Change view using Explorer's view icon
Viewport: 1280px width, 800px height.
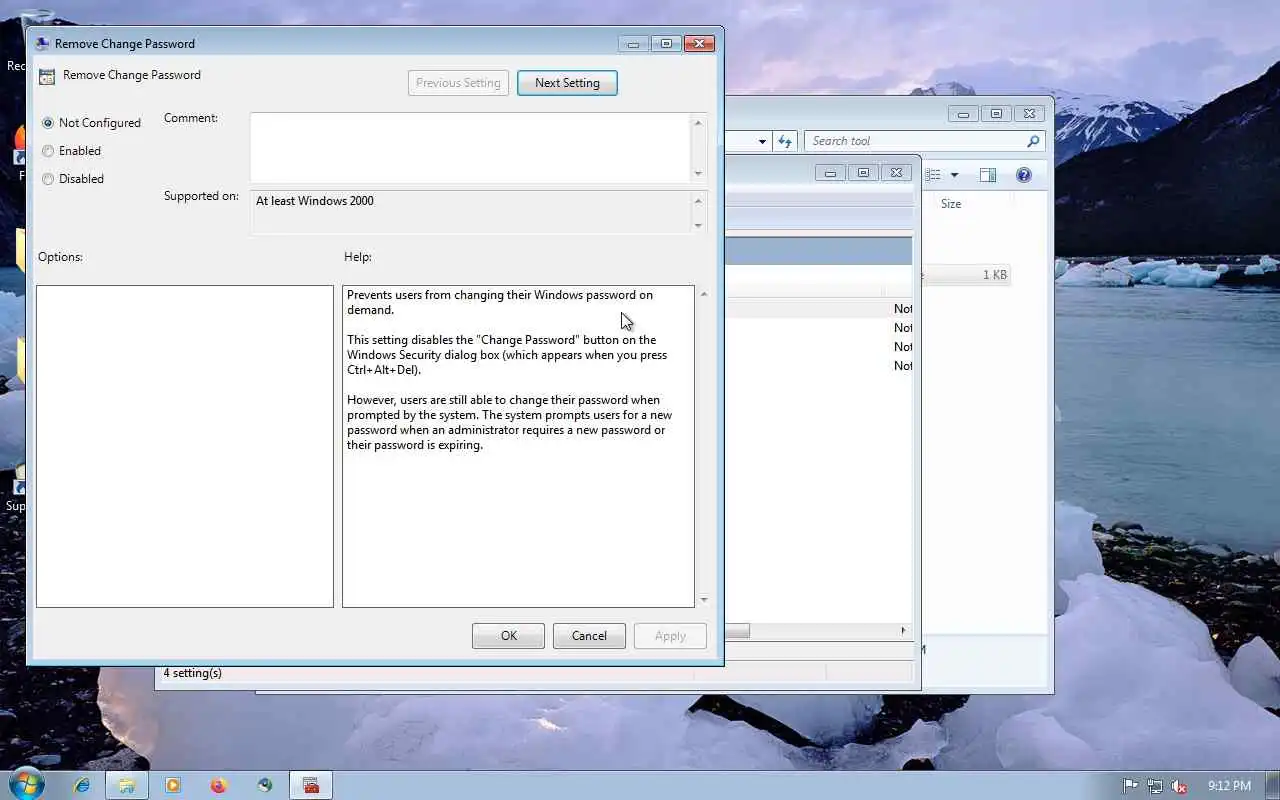pos(933,175)
